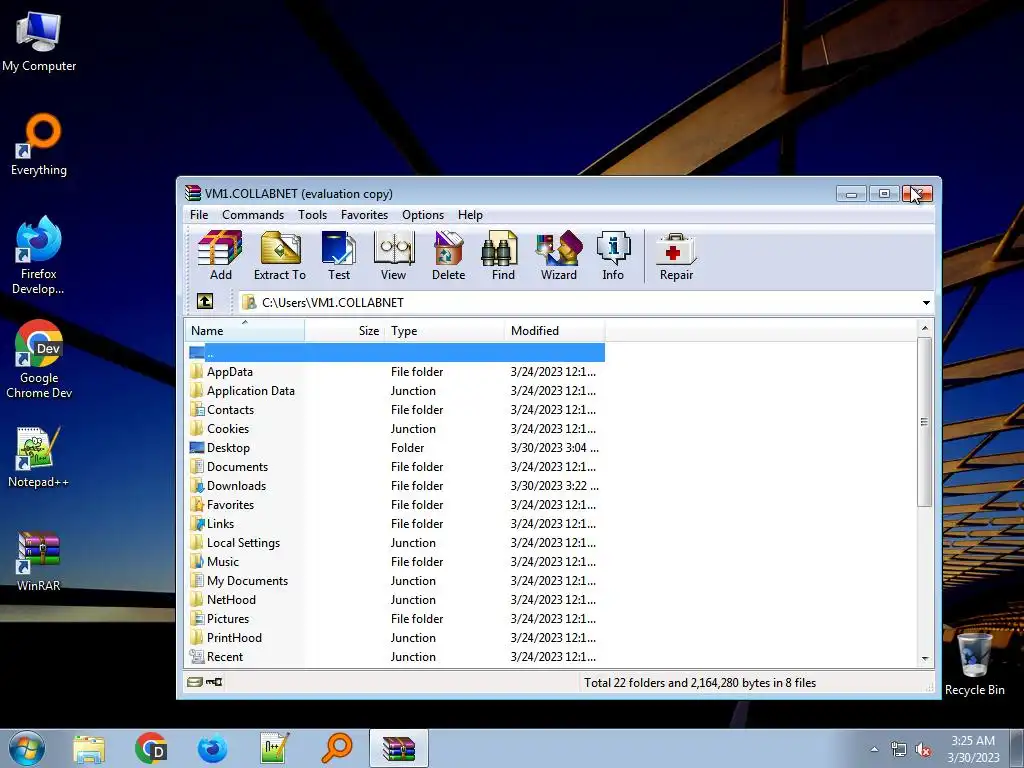
Task: Open the Favorites menu
Action: pos(364,215)
